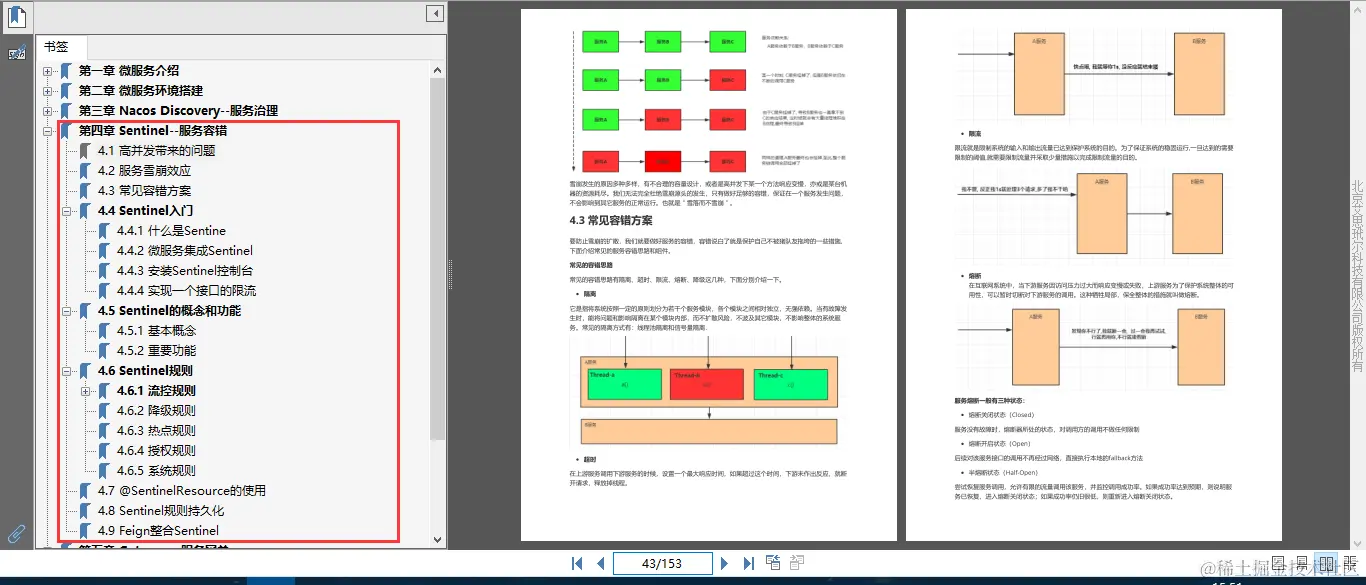The image size is (1366, 585).
Task: Click the bookmarks panel scrollbar thumb
Action: pyautogui.click(x=437, y=258)
